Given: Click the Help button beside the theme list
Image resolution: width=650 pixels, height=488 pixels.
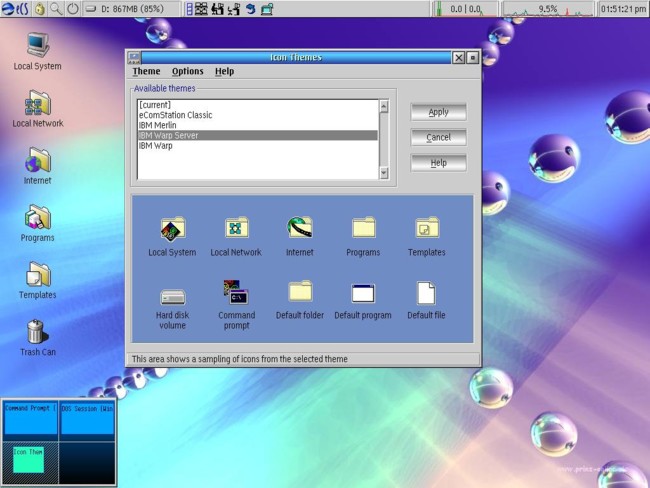Looking at the screenshot, I should coord(439,163).
